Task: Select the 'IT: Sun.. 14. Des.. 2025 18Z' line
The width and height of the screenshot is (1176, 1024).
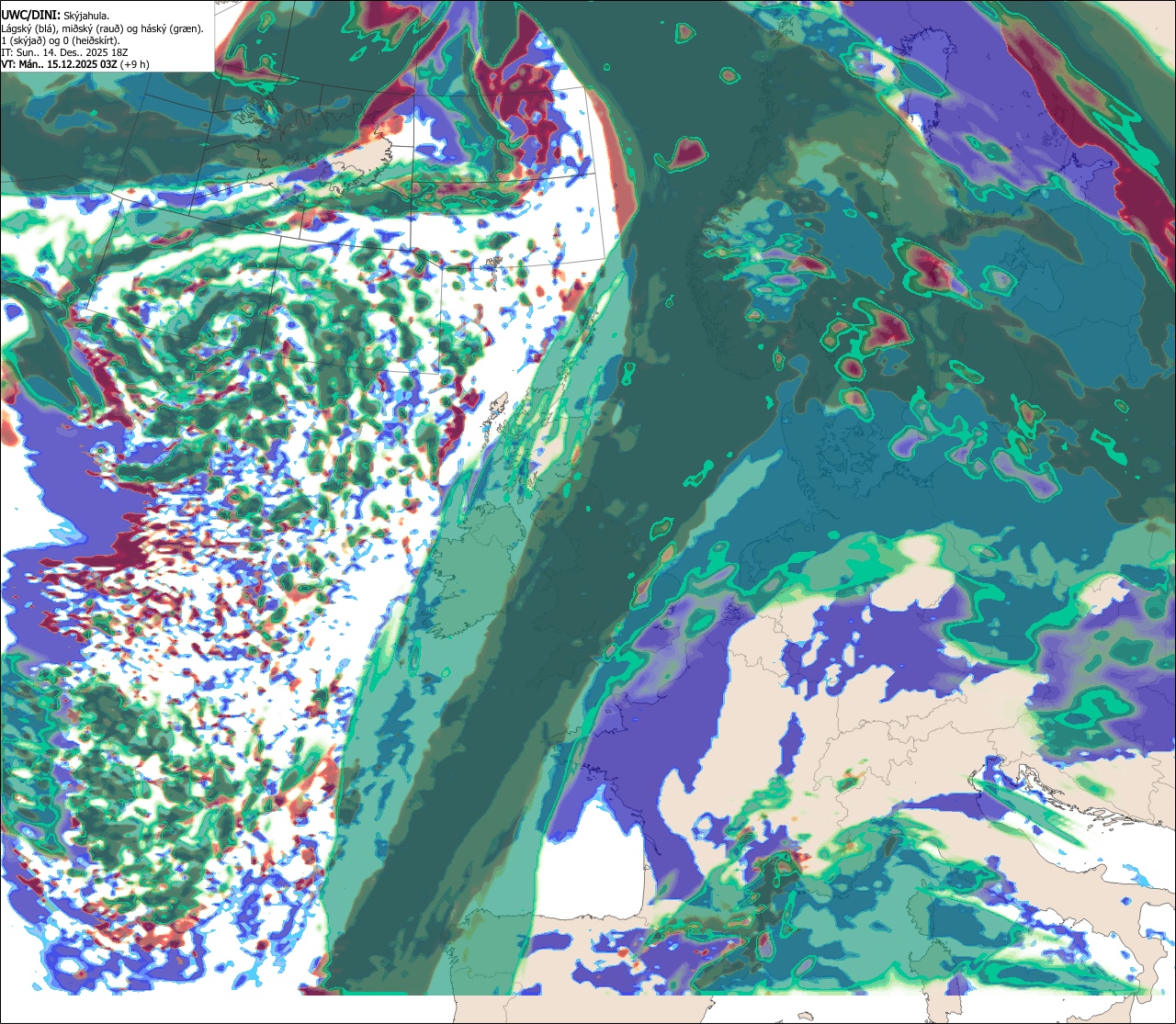Action: pyautogui.click(x=64, y=52)
